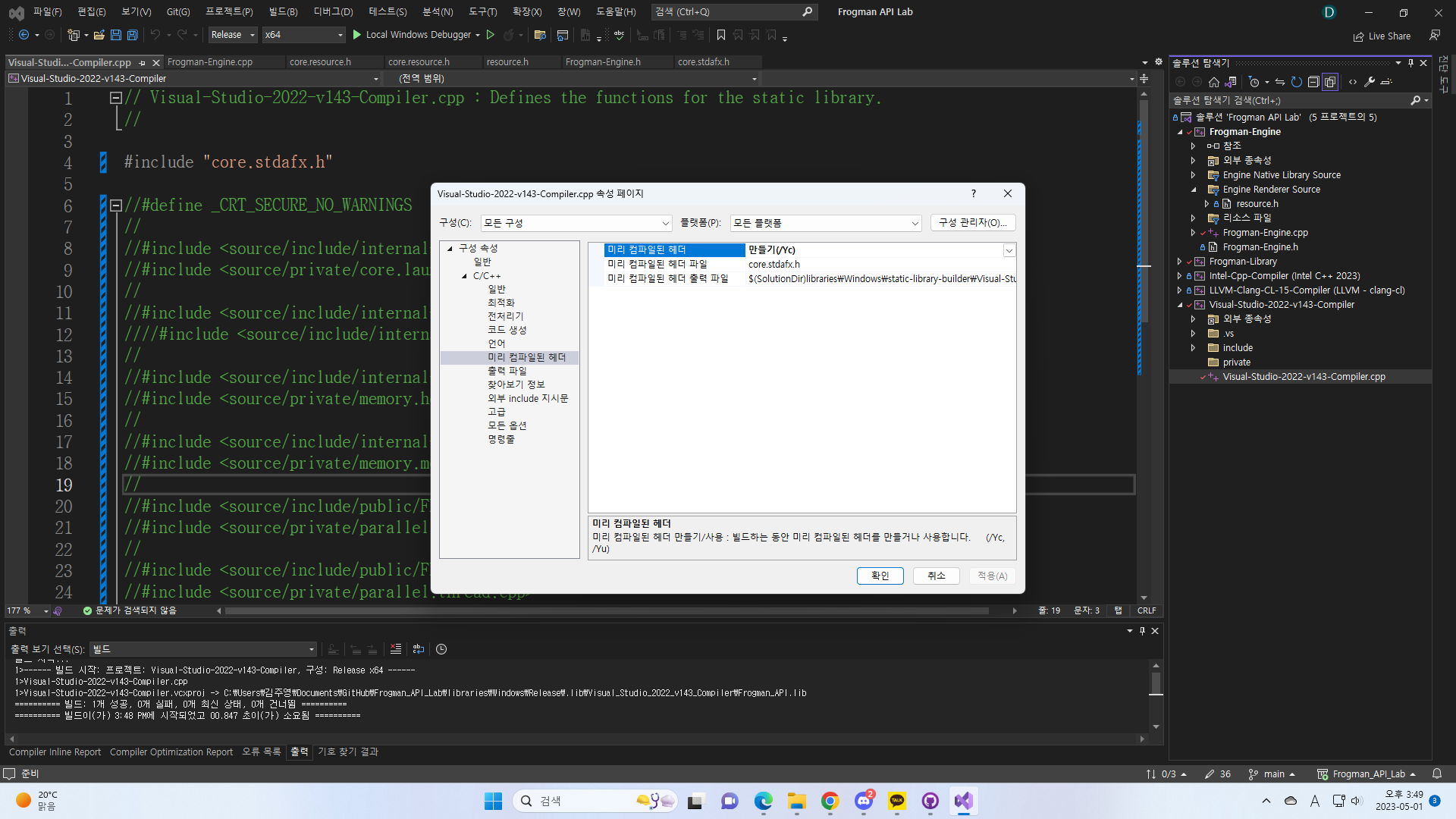
Task: Expand the Frogman-Library project node
Action: pyautogui.click(x=1179, y=262)
